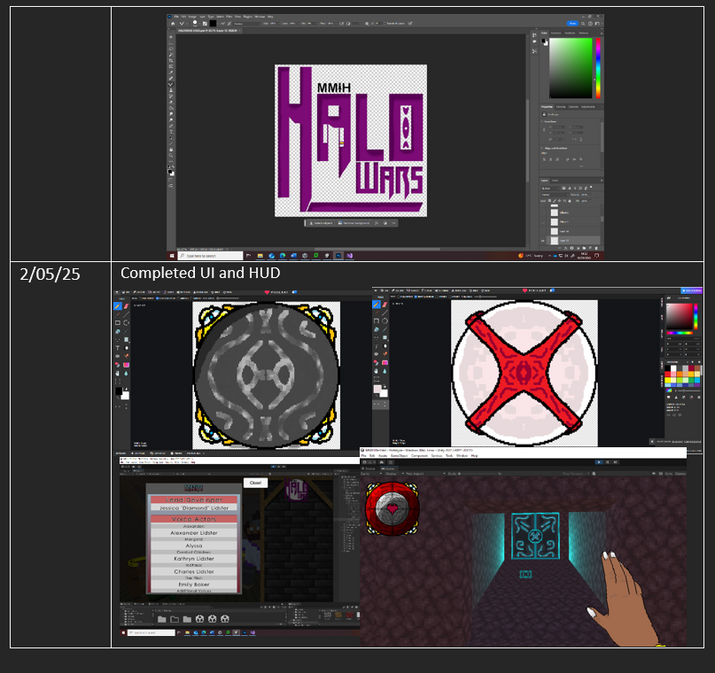This screenshot has height=673, width=715.
Task: Select Bucket fill in left Pixilart window
Action: 118,331
